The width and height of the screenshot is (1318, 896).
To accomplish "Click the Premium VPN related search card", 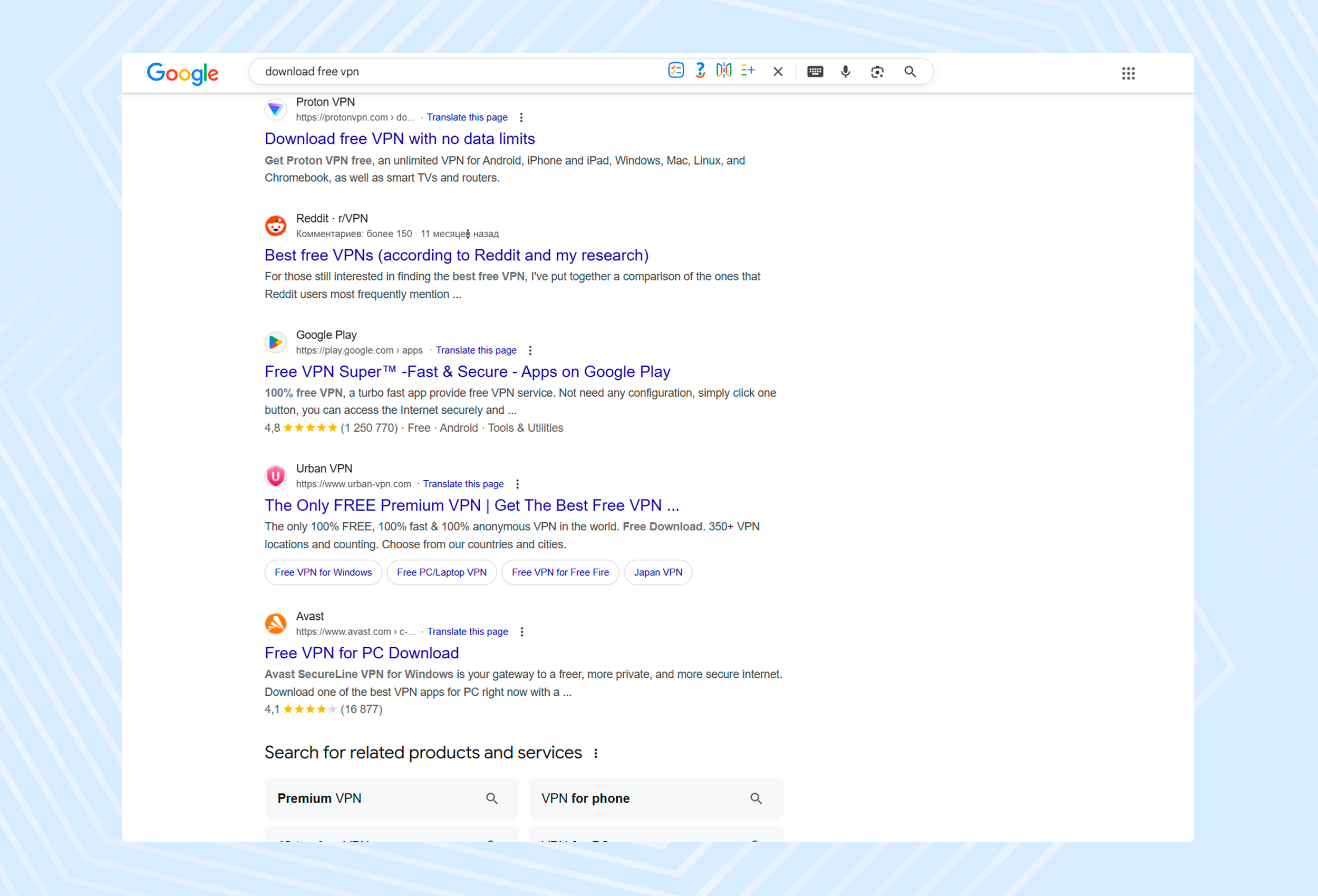I will 392,798.
